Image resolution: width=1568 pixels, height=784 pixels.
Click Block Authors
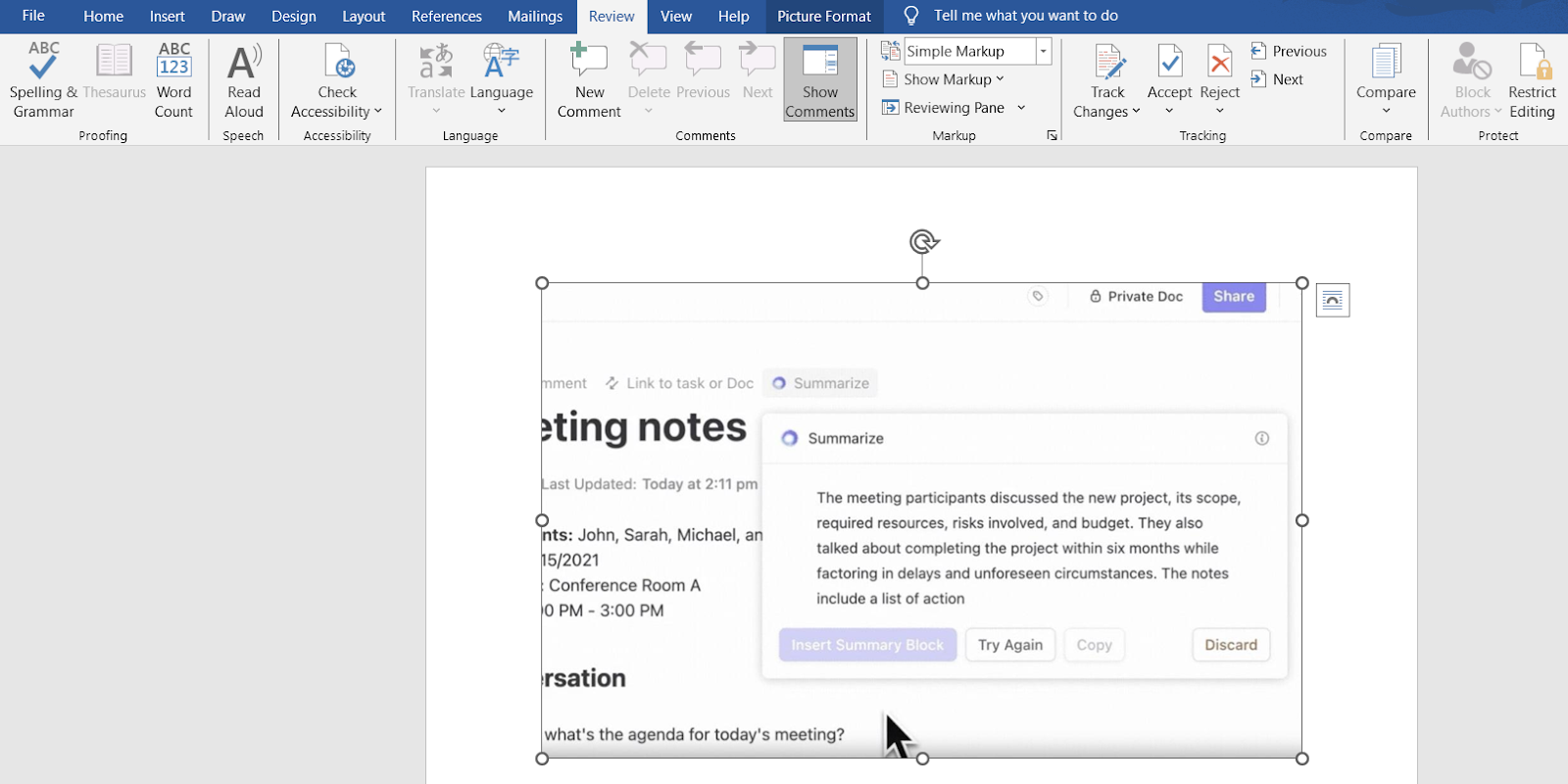click(1471, 80)
